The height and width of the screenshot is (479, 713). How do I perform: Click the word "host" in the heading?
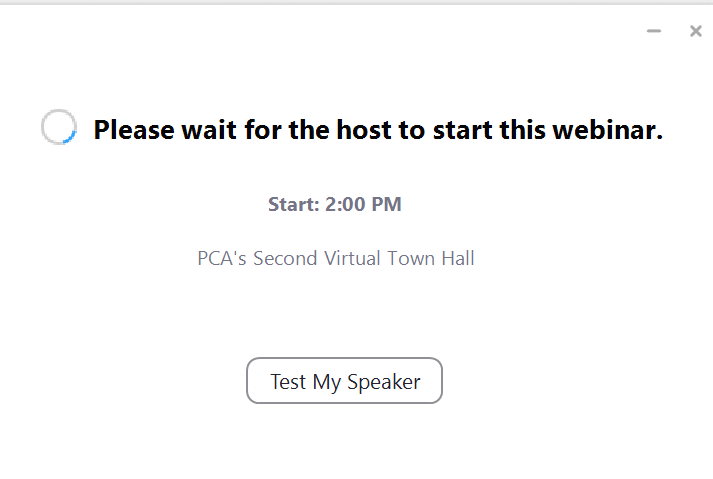(364, 130)
